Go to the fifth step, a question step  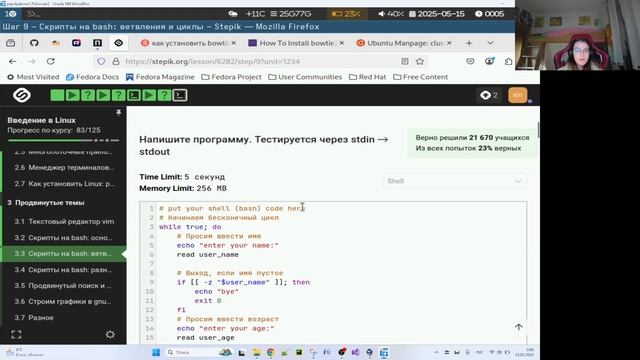click(x=118, y=95)
